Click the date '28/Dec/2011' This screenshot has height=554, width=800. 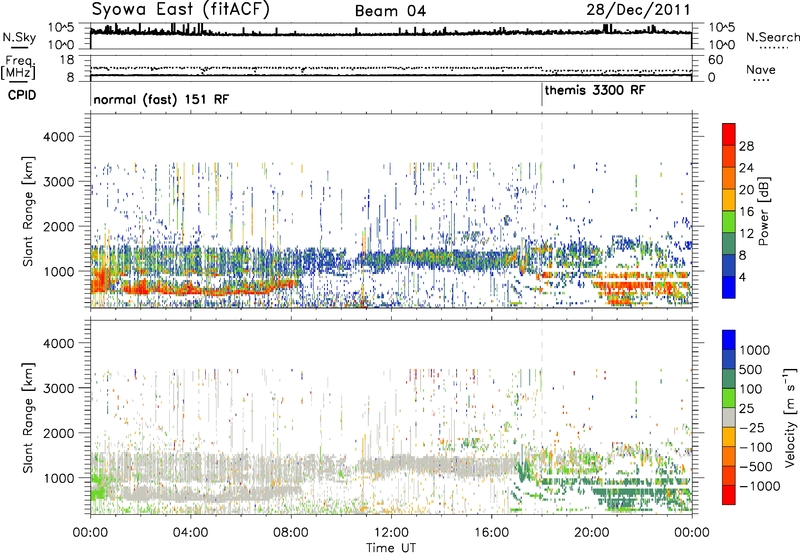(x=638, y=10)
